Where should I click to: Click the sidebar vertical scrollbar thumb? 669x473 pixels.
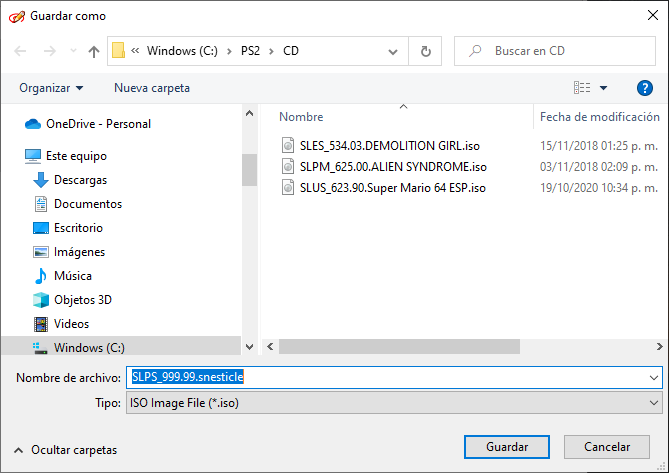250,170
